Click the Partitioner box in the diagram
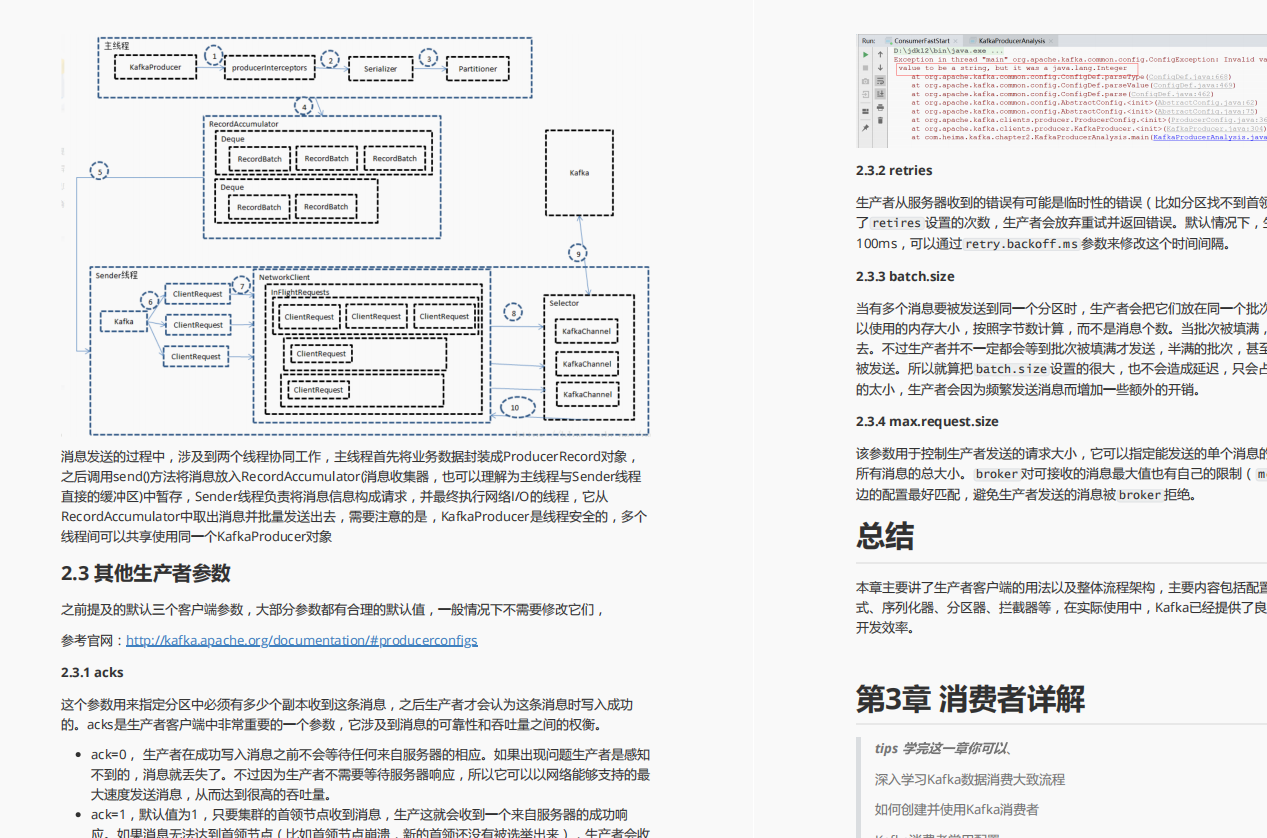Screen dimensions: 1267x838 [x=478, y=69]
